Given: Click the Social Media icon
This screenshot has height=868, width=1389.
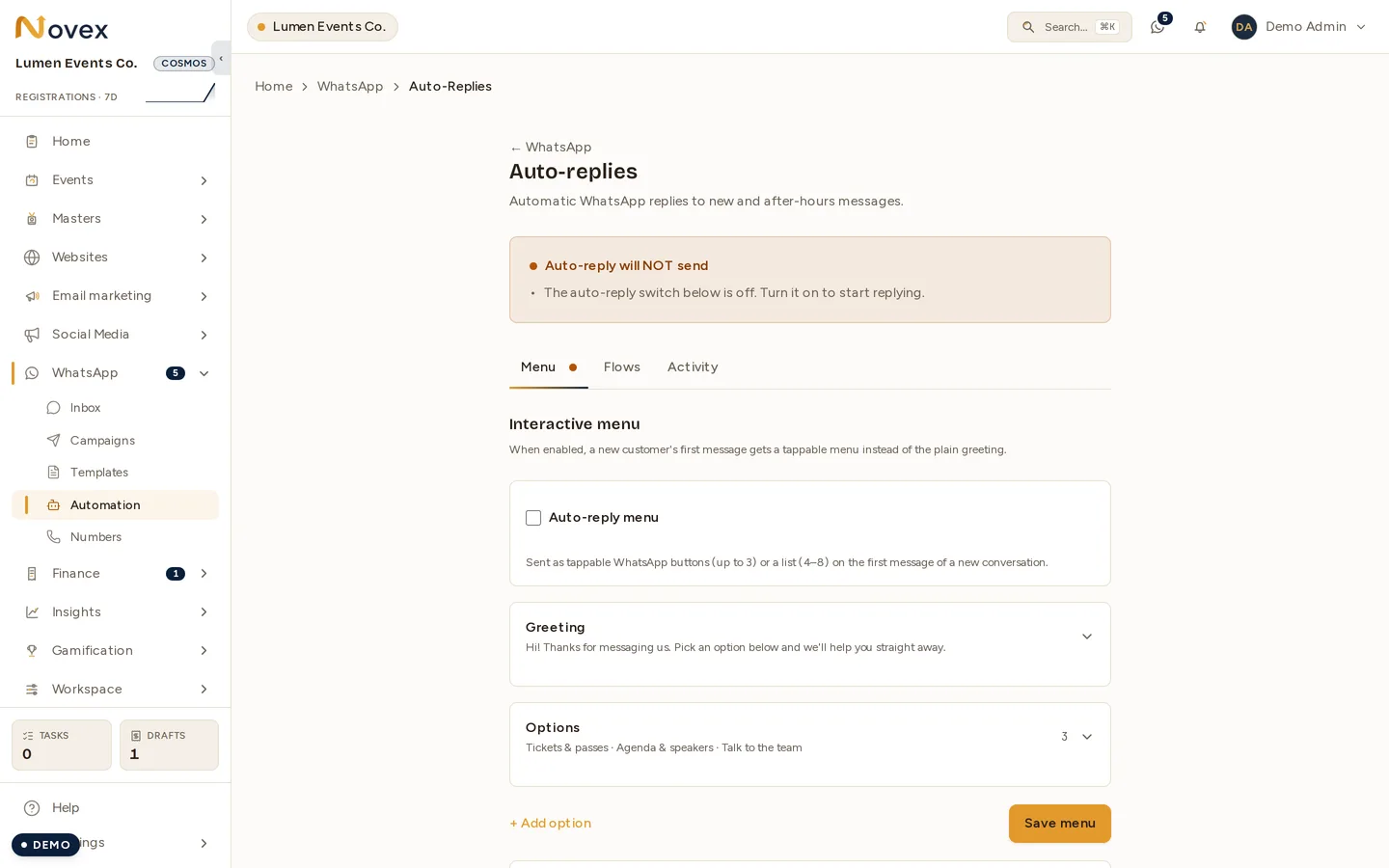Looking at the screenshot, I should pyautogui.click(x=32, y=335).
